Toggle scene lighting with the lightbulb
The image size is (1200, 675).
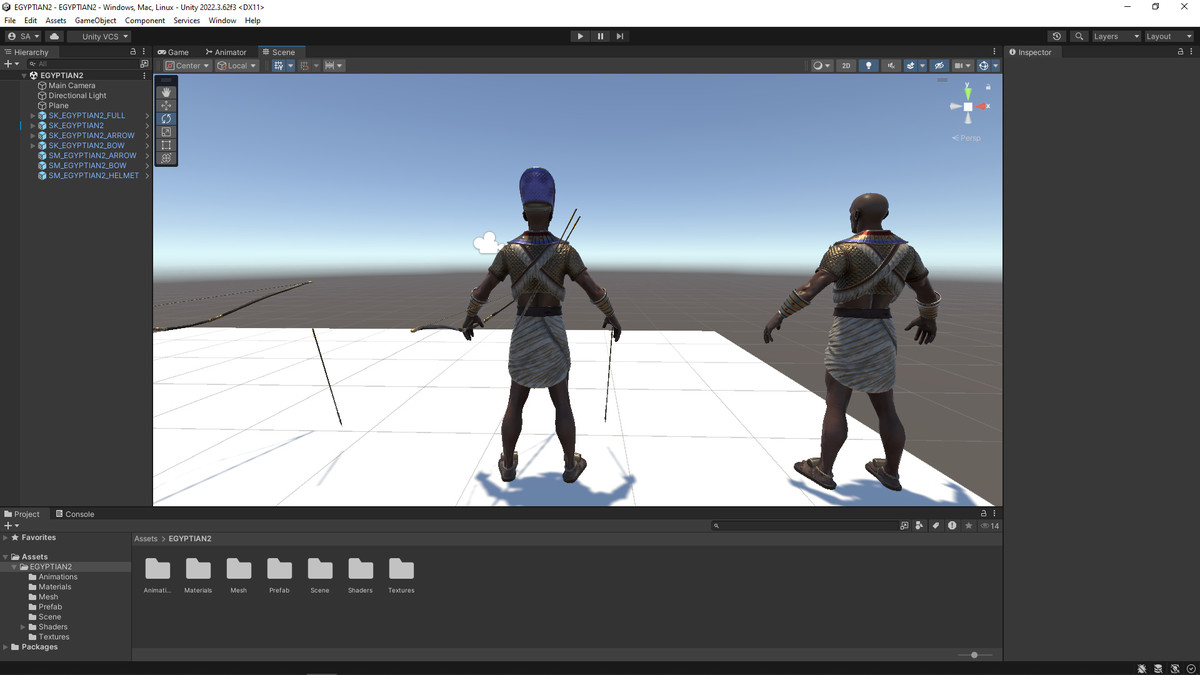click(868, 66)
